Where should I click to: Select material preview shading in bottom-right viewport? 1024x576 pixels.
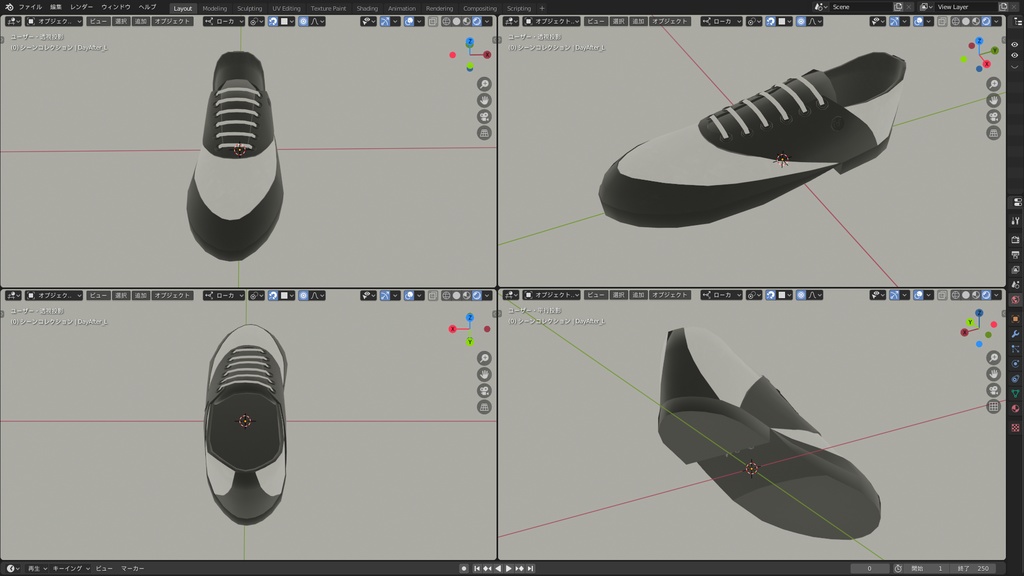pos(976,295)
